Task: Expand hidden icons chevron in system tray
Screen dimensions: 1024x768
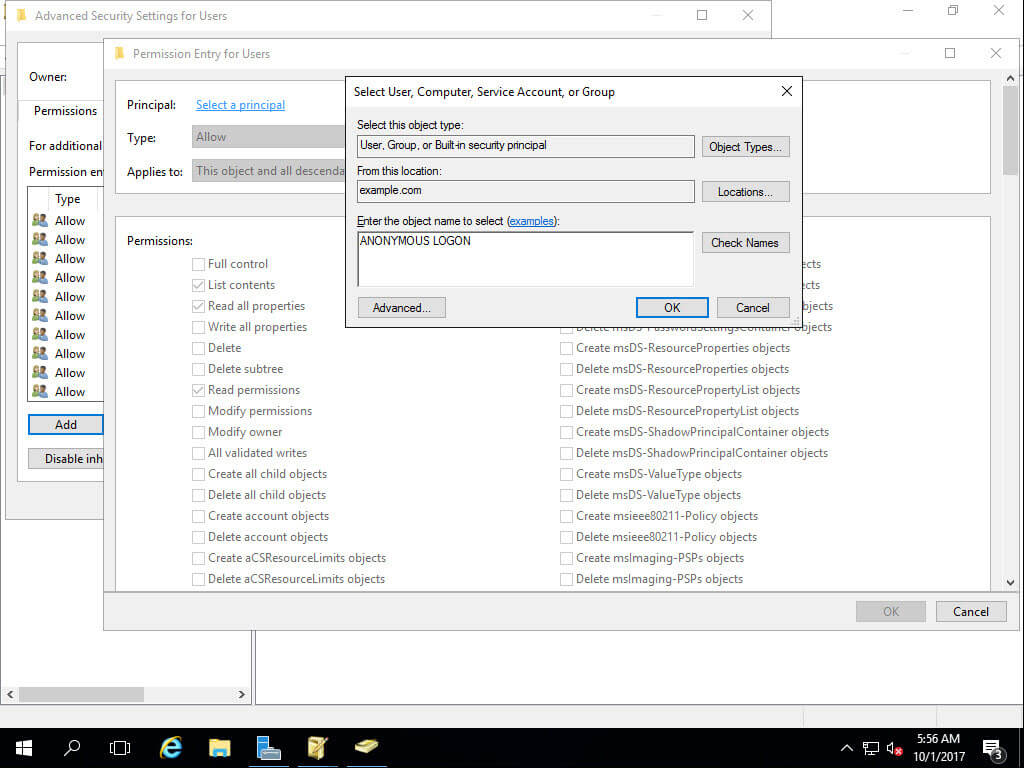Action: (x=846, y=747)
